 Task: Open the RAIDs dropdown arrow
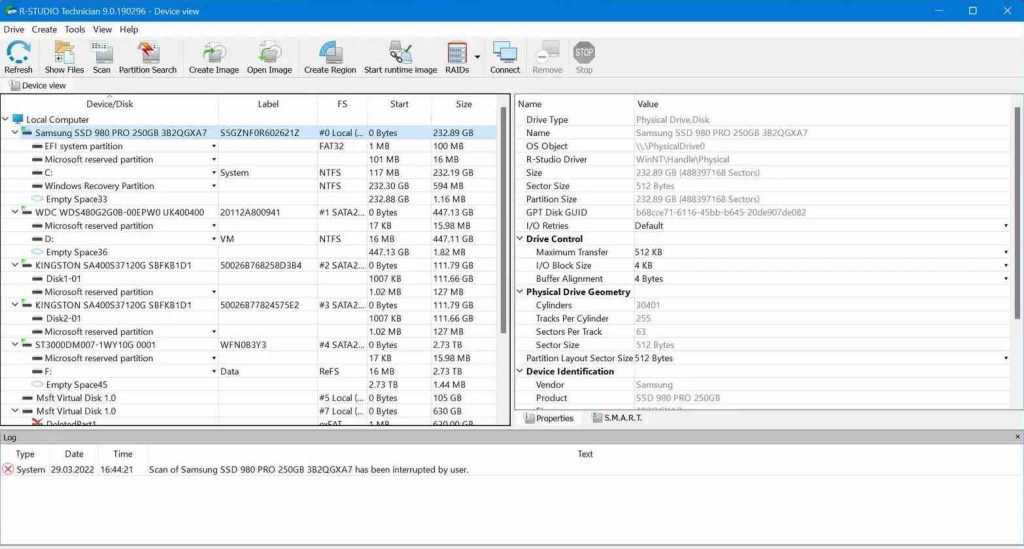(477, 57)
